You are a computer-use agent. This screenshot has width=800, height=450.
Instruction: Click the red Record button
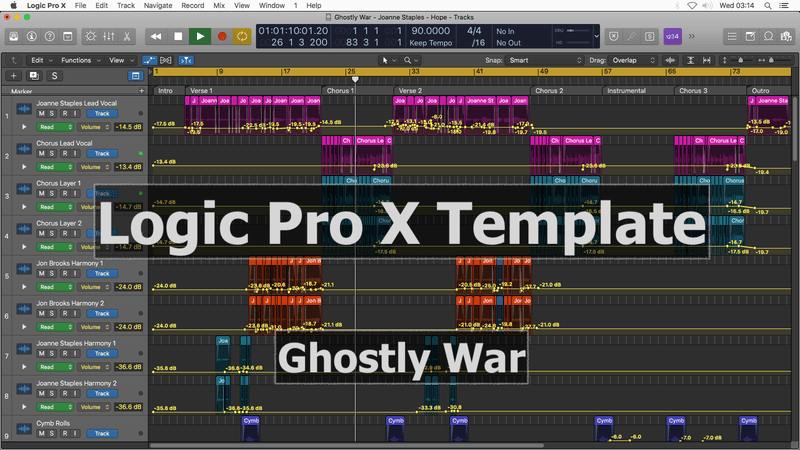(222, 36)
